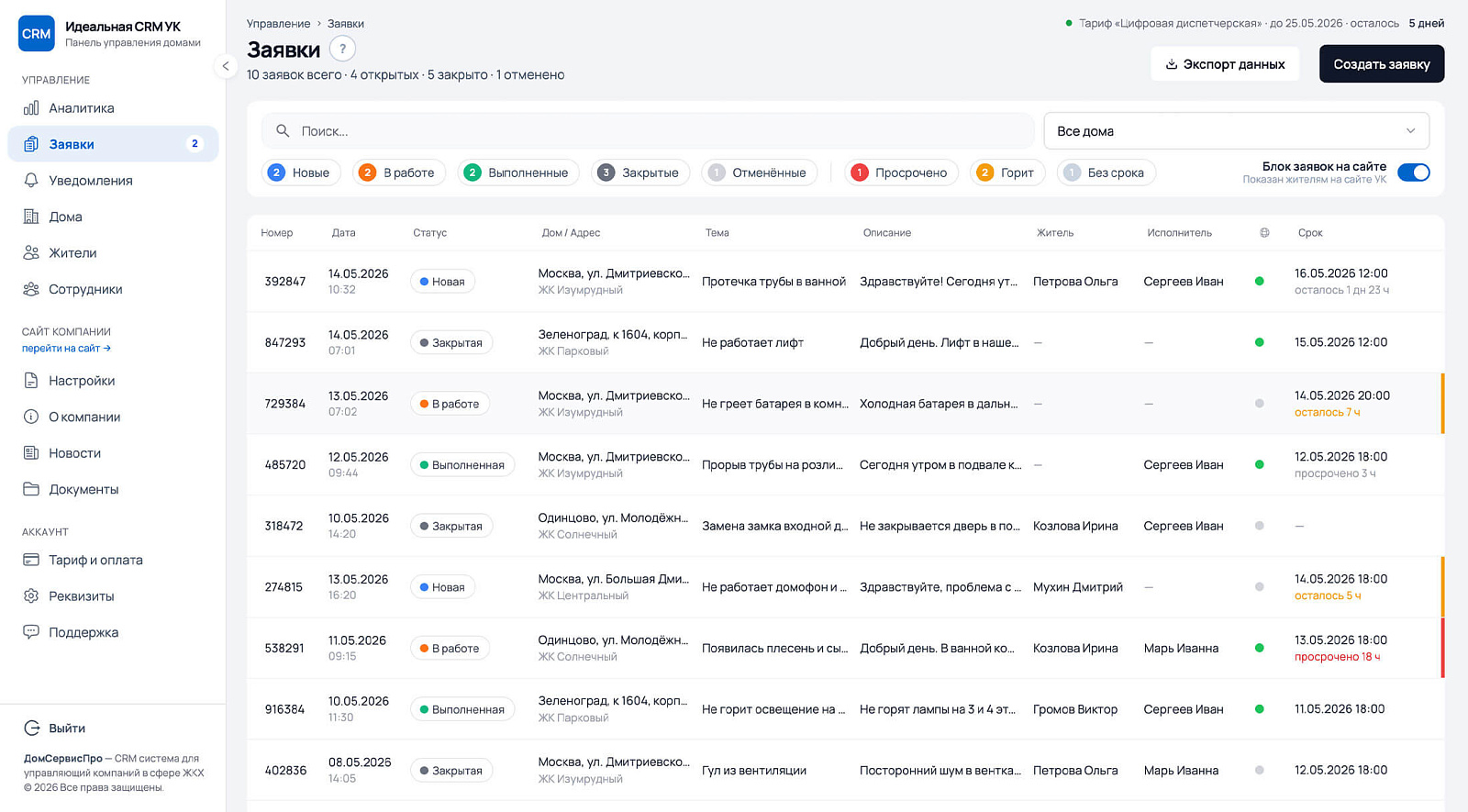Screen dimensions: 1468x812
Task: Open Уведомления menu section
Action: point(113,181)
